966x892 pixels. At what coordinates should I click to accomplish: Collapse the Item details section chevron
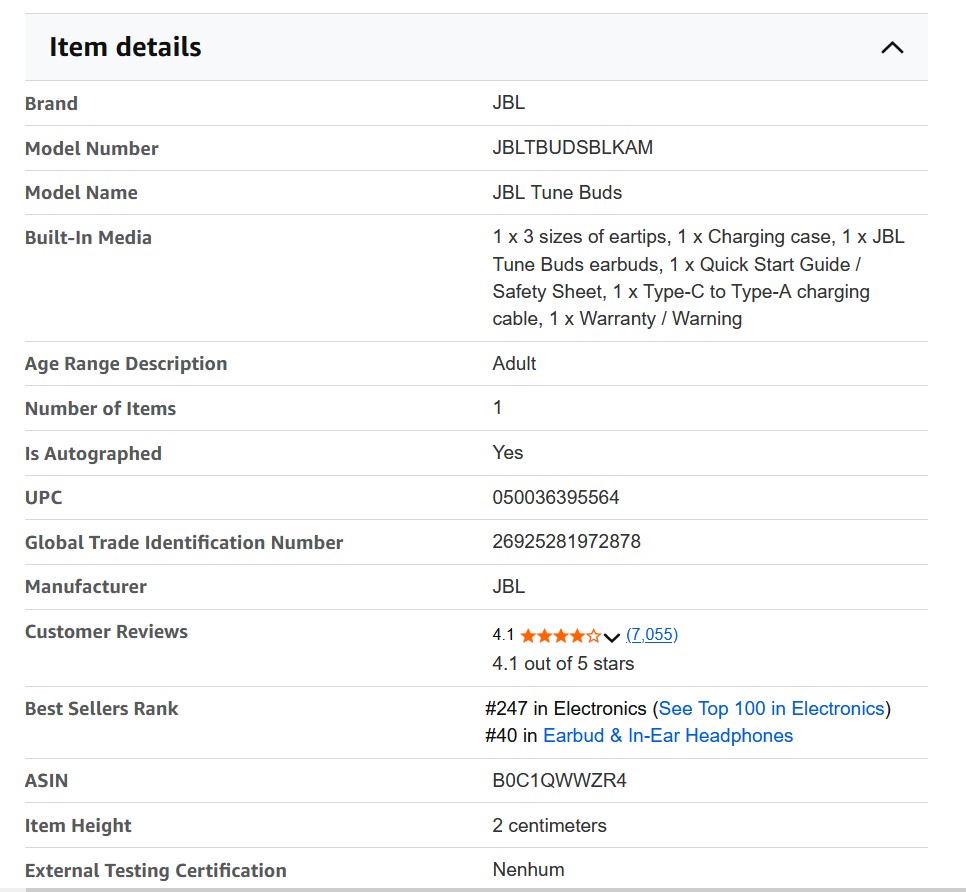[891, 47]
